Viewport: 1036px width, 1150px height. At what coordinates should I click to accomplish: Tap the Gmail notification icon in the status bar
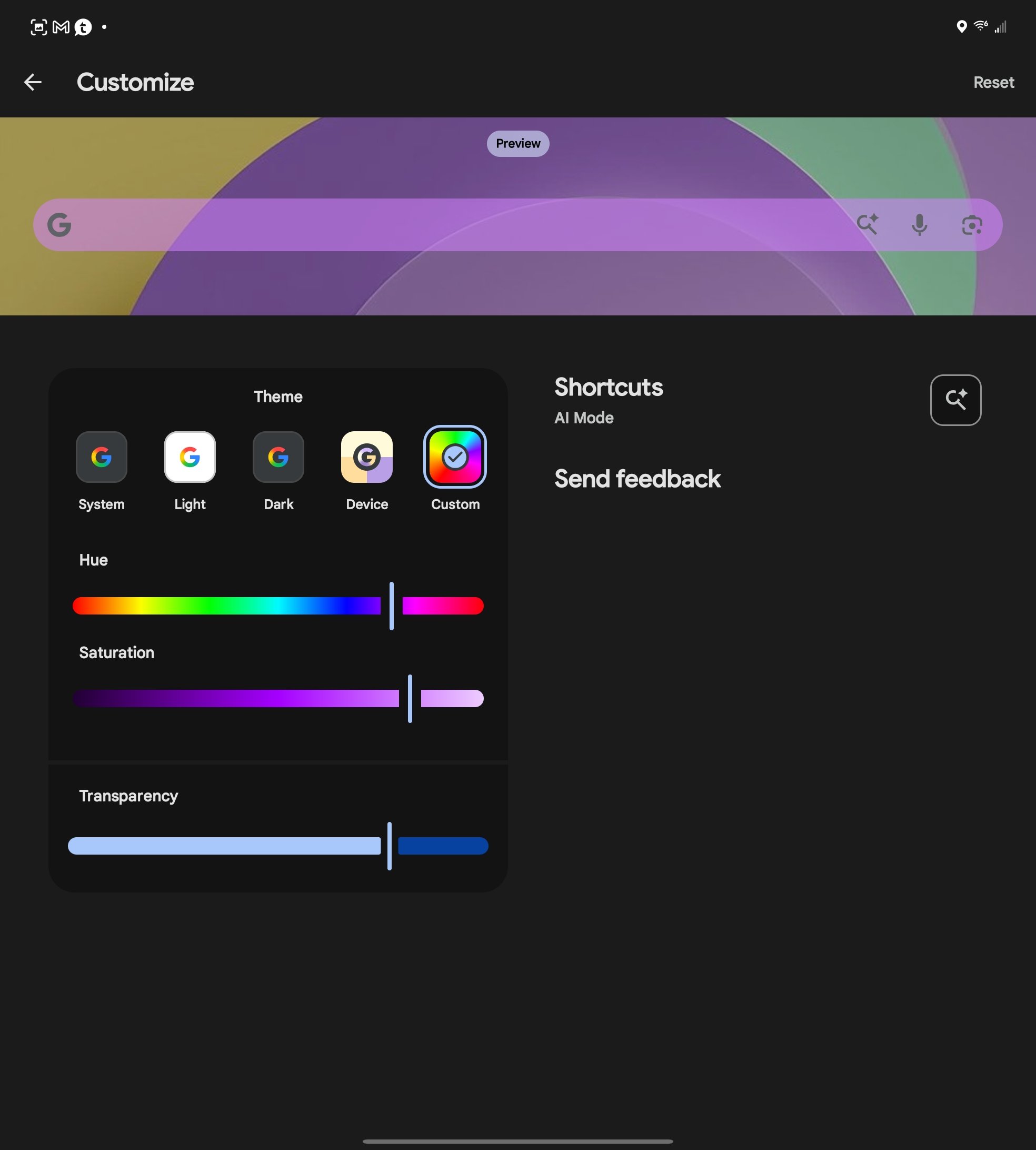[61, 27]
